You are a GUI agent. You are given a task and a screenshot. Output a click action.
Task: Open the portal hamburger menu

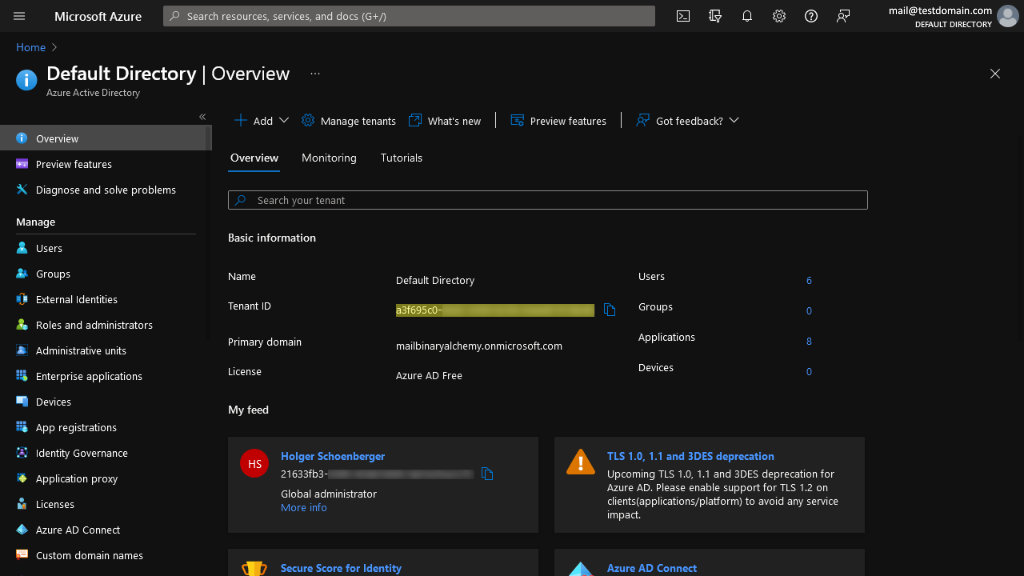point(19,16)
